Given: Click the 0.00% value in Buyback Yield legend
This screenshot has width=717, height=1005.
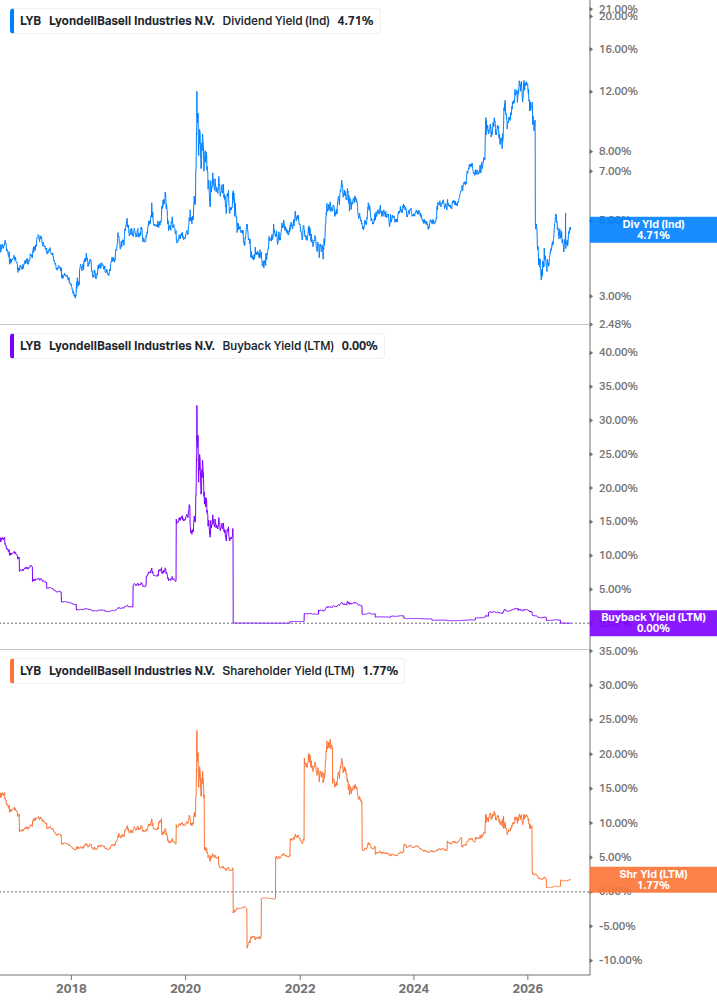Looking at the screenshot, I should pyautogui.click(x=359, y=345).
